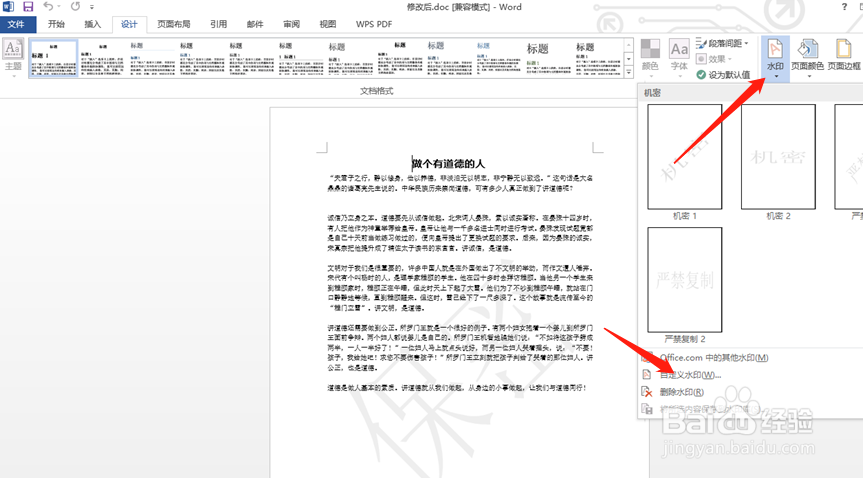Viewport: 863px width, 478px height.
Task: Click the Redo/Repeat icon
Action: 75,7
